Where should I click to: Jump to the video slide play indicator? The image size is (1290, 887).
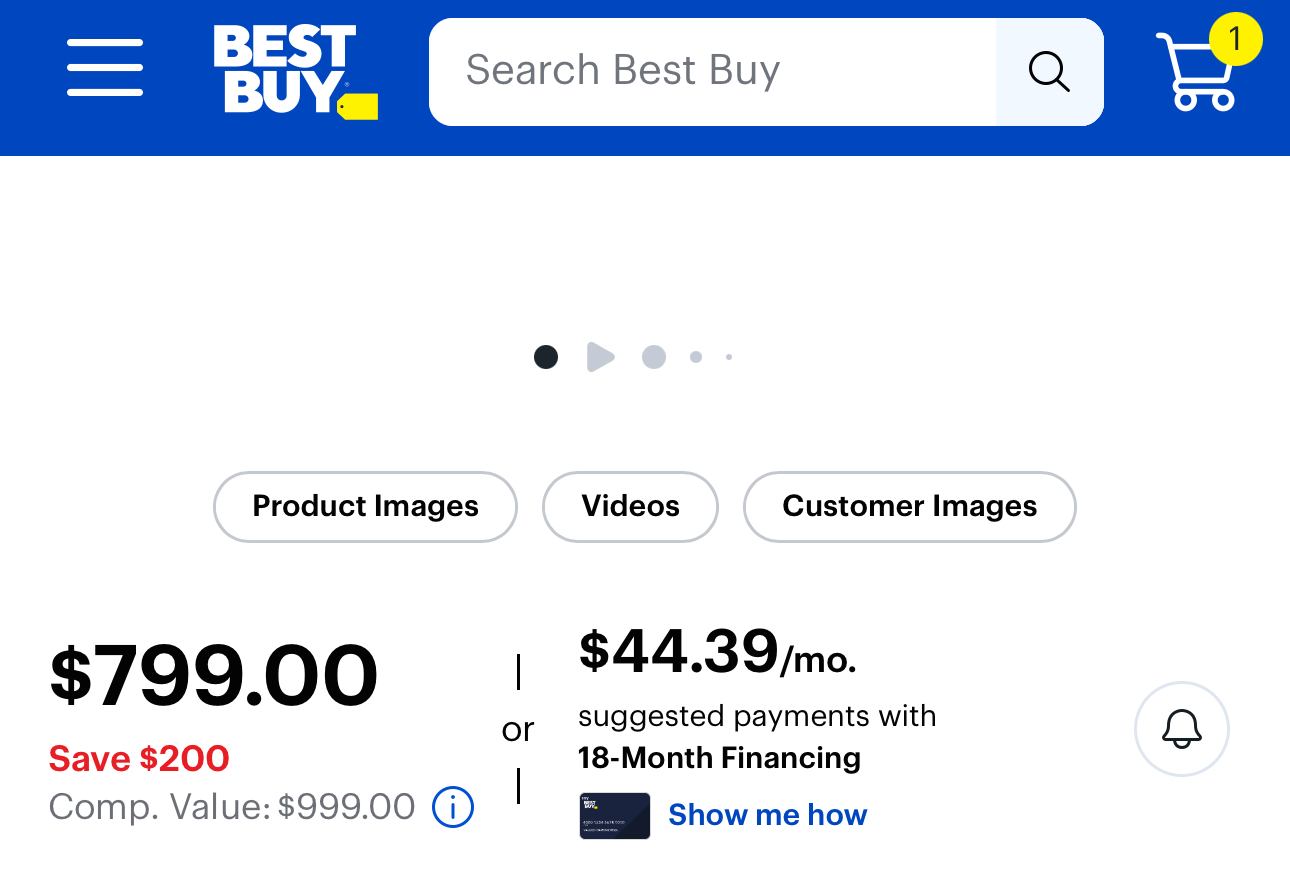(x=600, y=357)
